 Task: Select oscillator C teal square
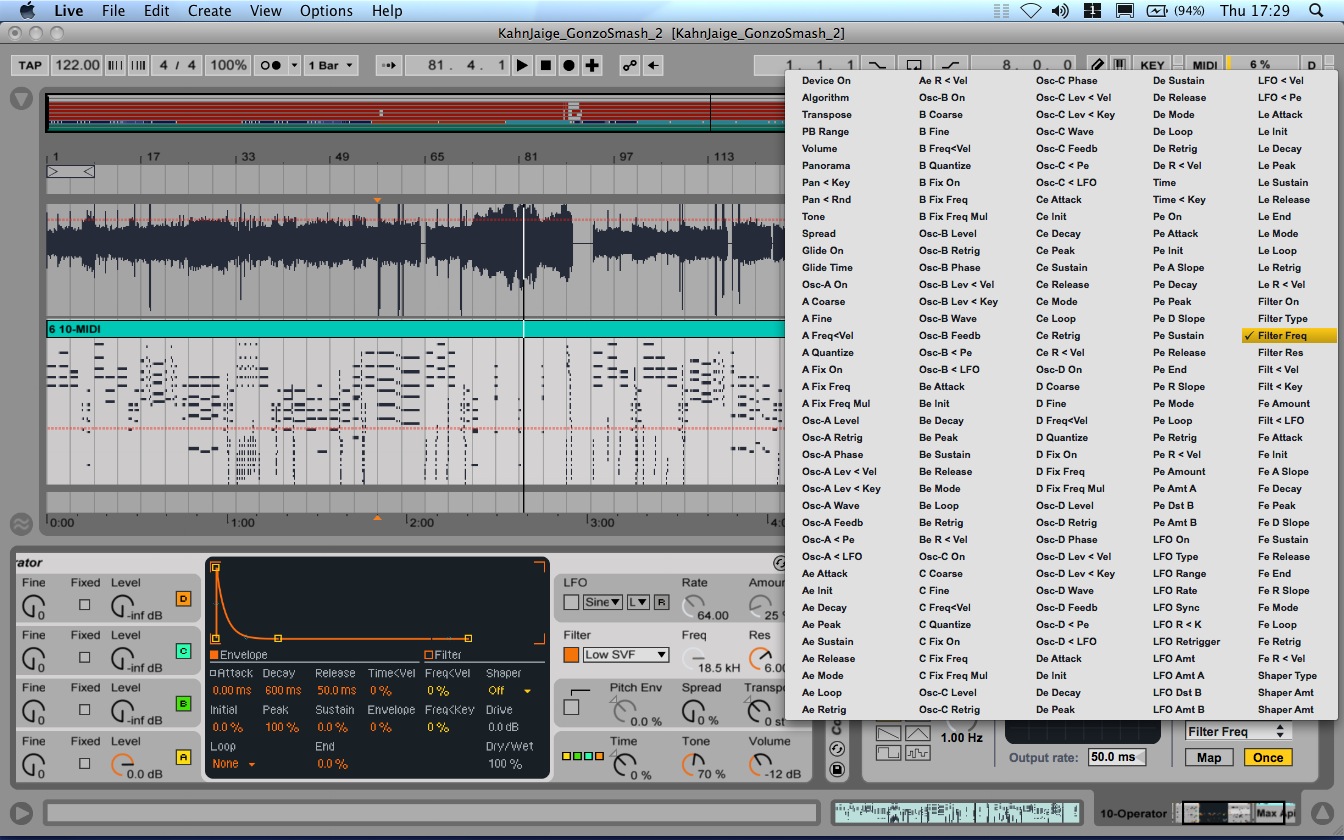click(x=183, y=651)
